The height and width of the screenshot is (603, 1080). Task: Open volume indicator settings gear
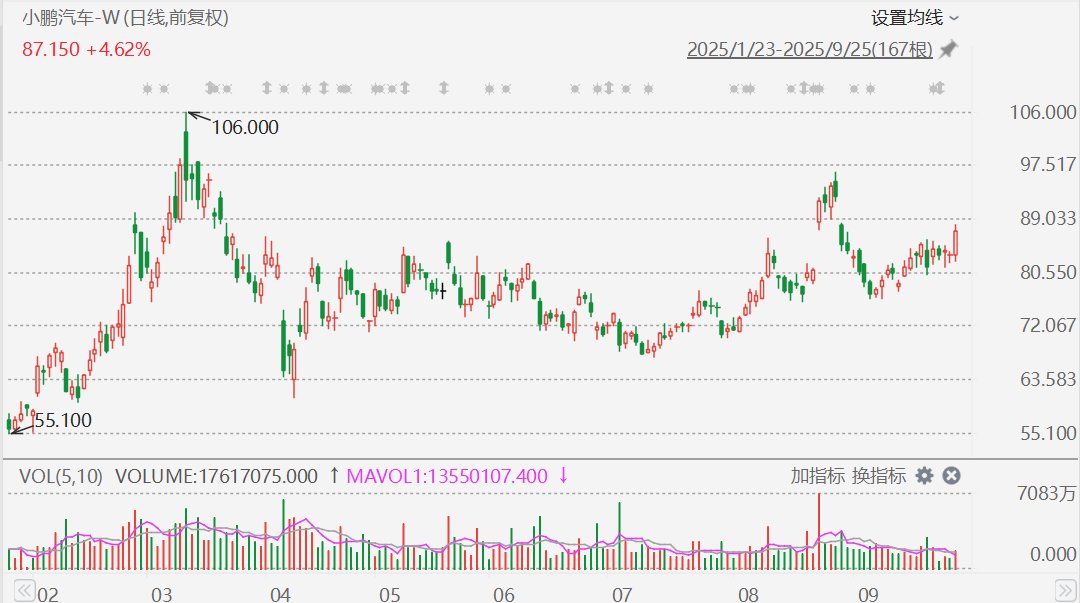925,476
